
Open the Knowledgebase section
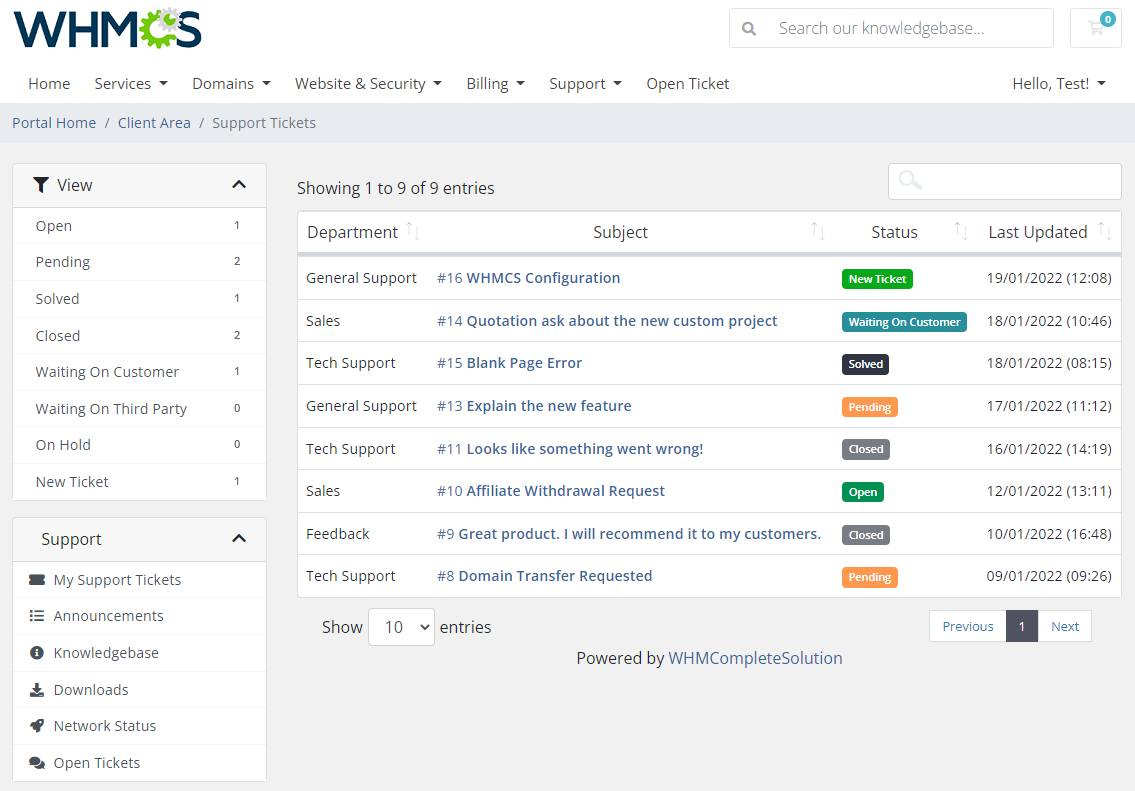pyautogui.click(x=102, y=652)
